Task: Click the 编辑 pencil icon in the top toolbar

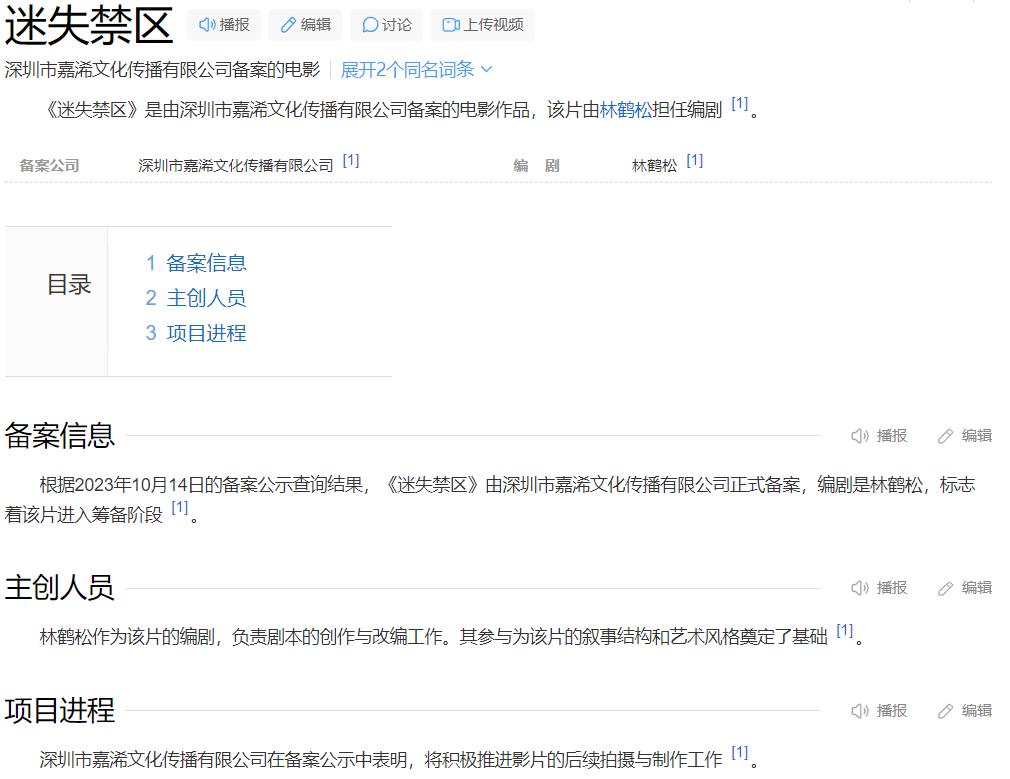Action: tap(288, 24)
